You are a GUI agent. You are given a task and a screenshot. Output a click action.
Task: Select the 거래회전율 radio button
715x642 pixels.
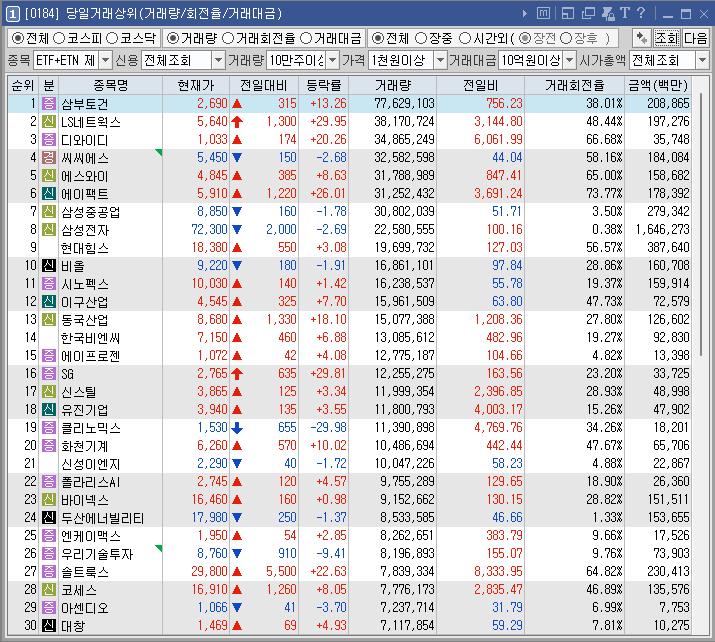[228, 38]
